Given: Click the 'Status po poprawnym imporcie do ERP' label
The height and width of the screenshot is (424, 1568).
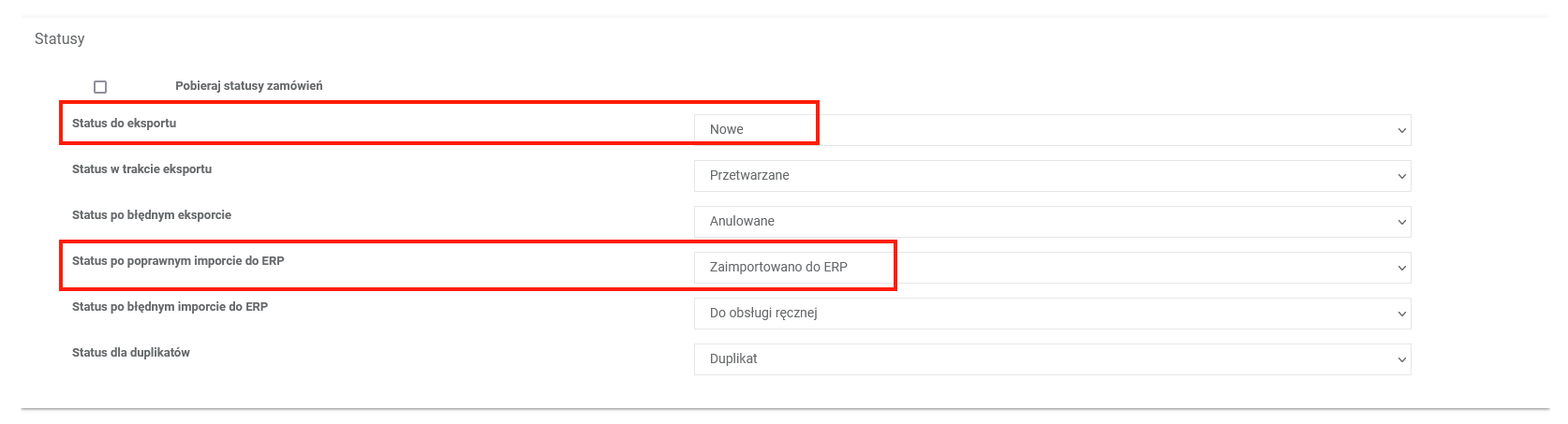Looking at the screenshot, I should click(178, 261).
